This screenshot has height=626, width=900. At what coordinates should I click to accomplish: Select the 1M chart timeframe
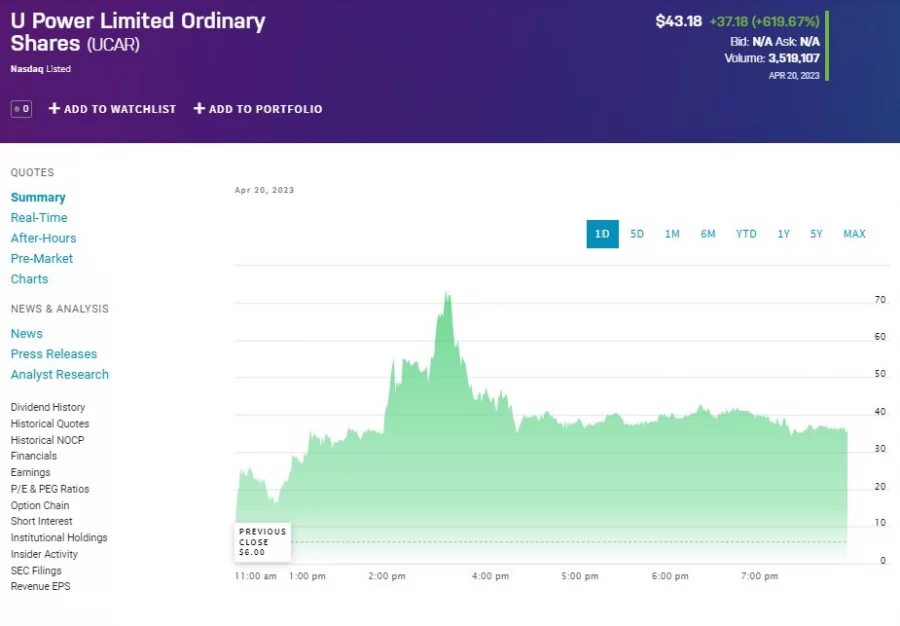[x=672, y=233]
